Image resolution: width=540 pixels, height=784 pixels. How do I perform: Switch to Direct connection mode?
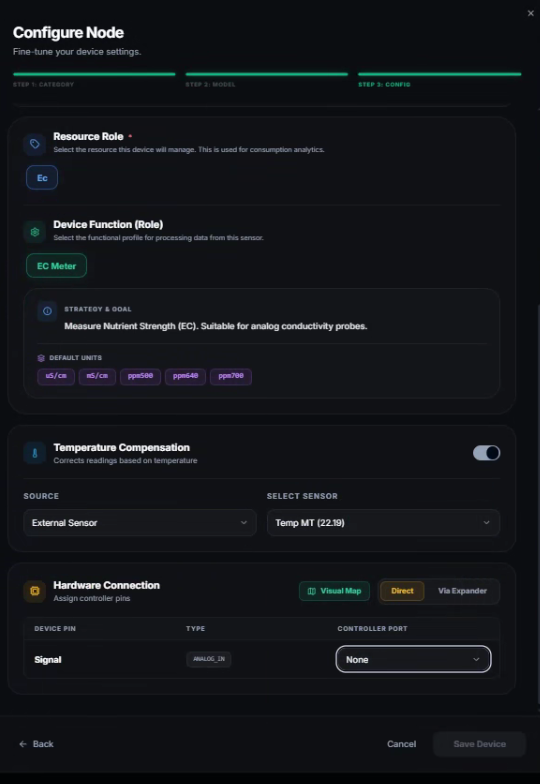point(402,591)
